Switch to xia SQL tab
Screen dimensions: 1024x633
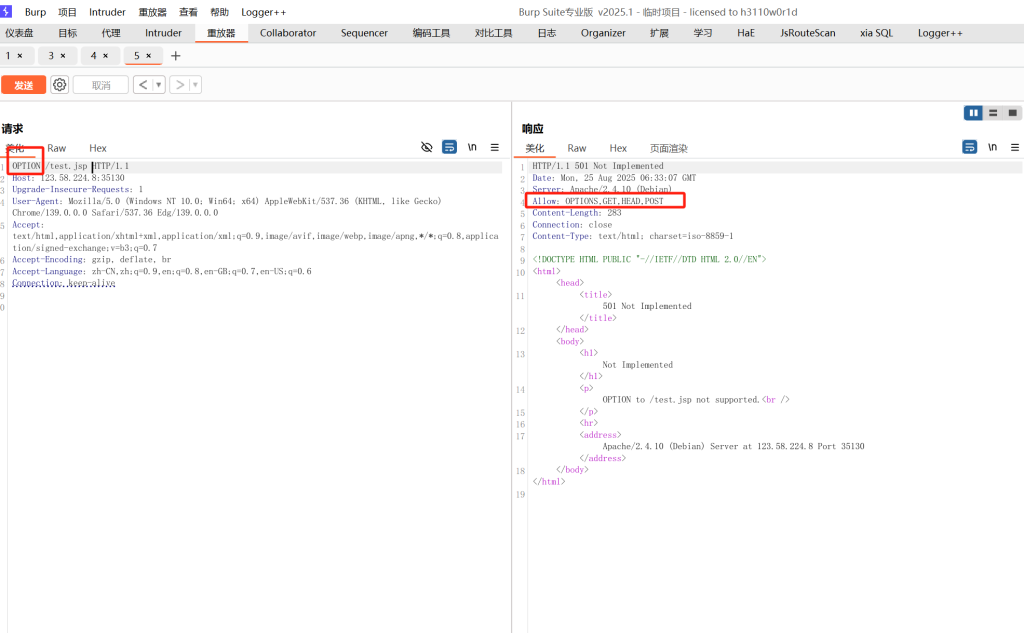point(876,33)
